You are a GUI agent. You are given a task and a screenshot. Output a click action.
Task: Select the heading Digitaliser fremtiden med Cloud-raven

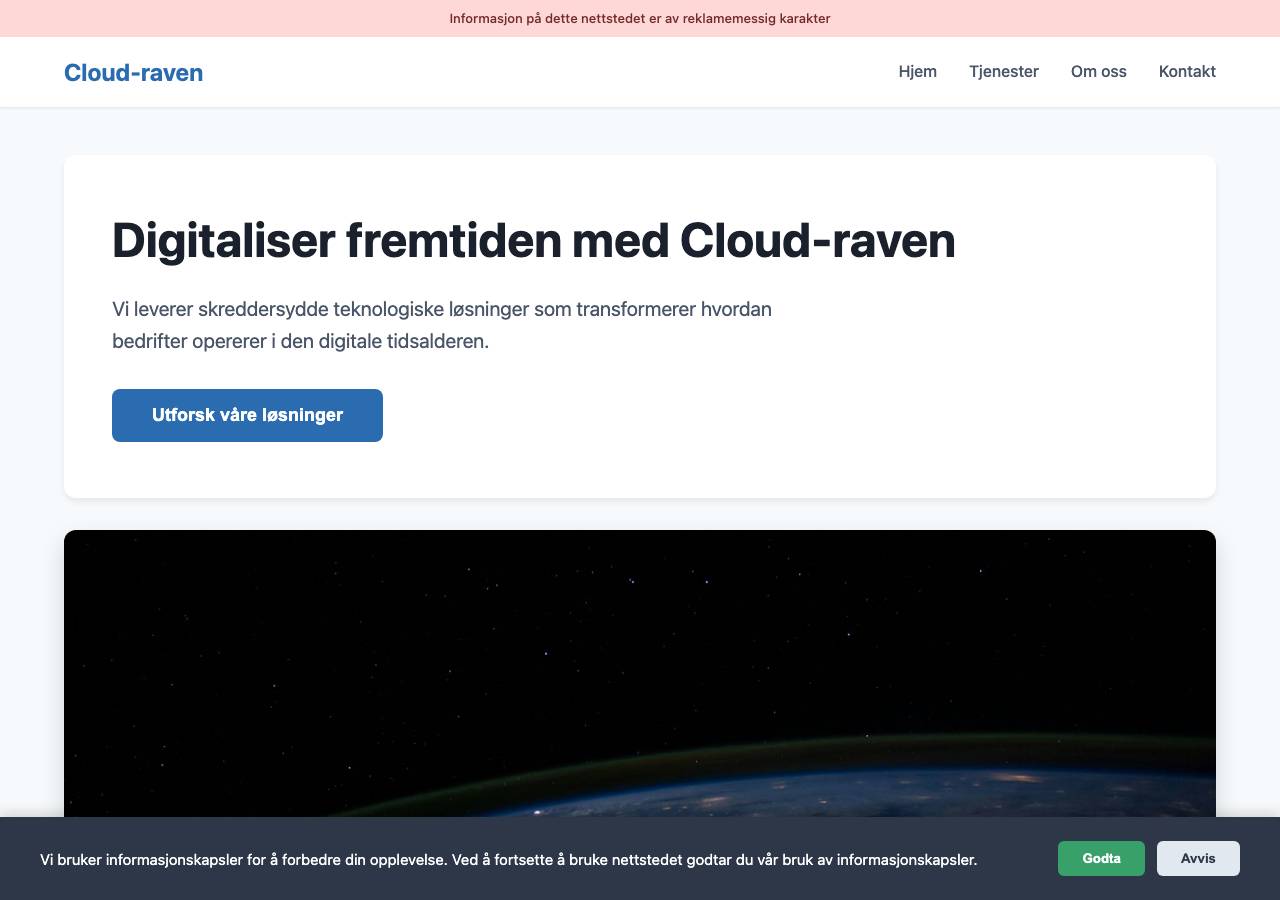coord(533,240)
